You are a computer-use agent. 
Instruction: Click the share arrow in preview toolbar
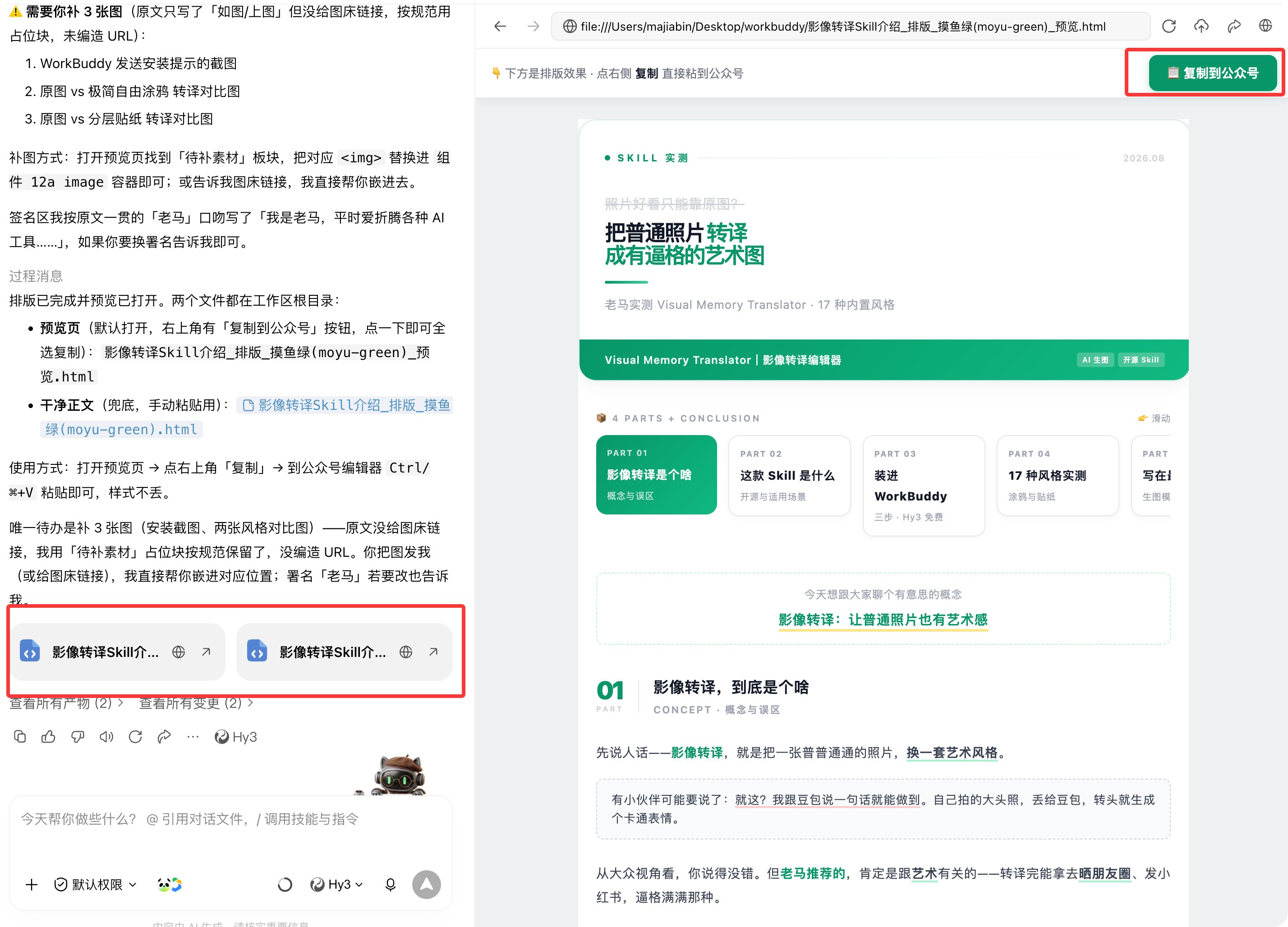[1233, 26]
